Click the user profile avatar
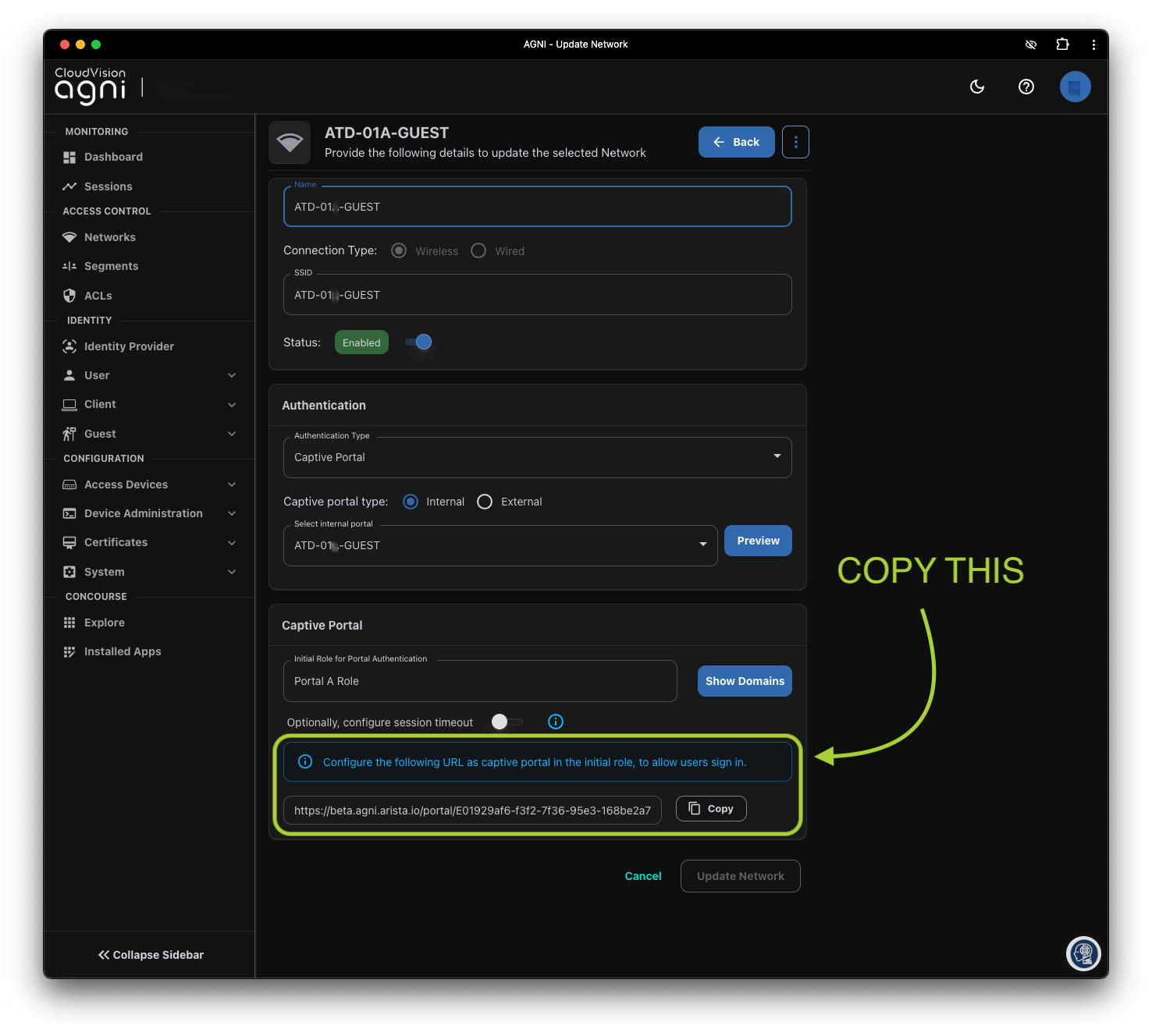Viewport: 1152px width, 1036px height. [x=1075, y=87]
